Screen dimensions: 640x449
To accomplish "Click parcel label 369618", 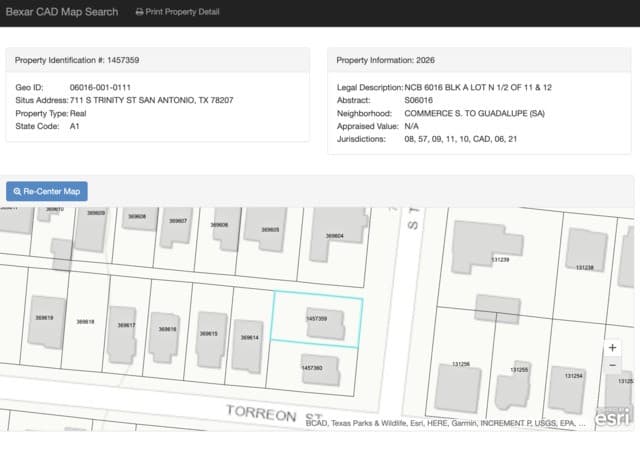I will [85, 322].
